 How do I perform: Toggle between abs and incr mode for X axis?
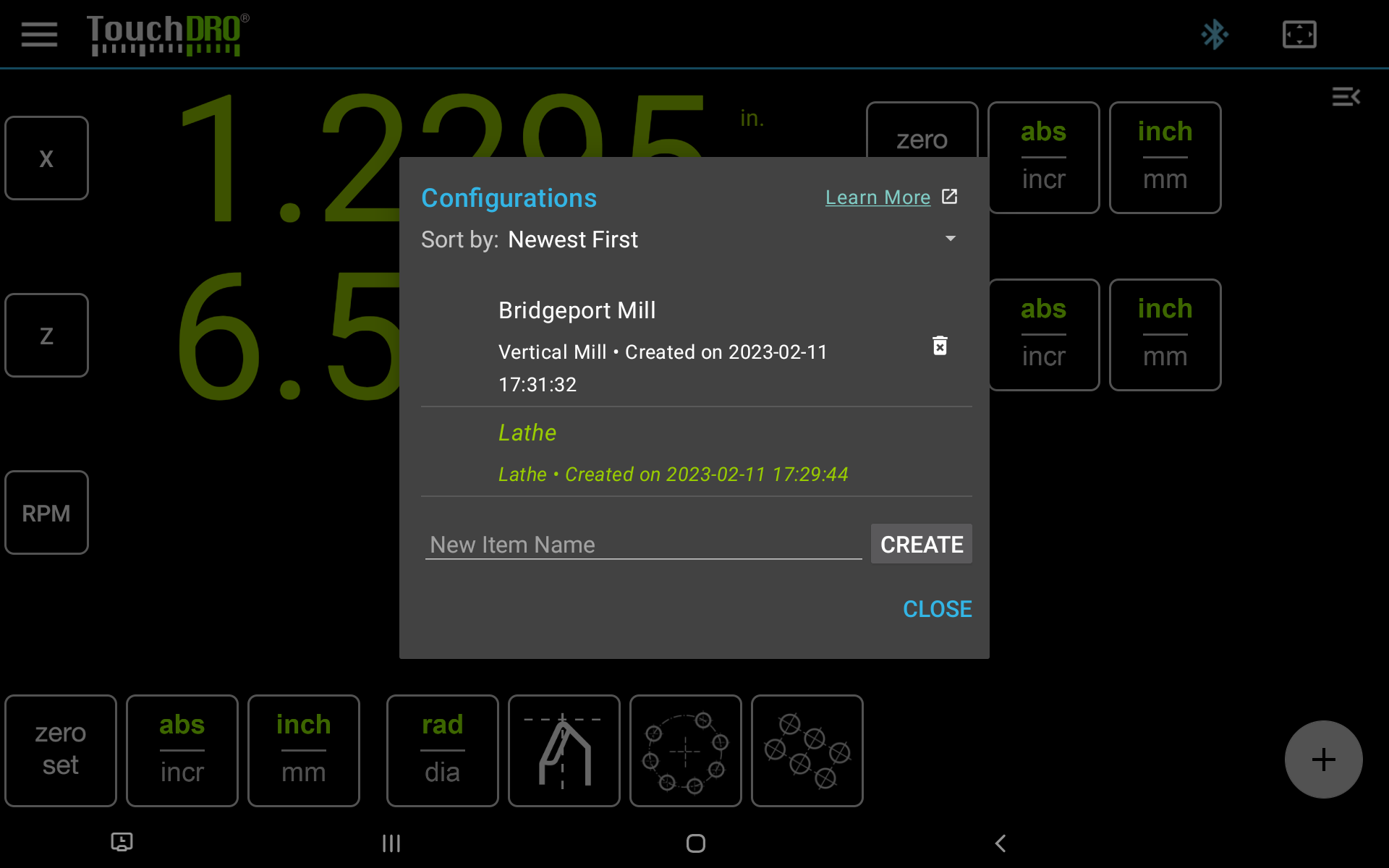[1043, 157]
